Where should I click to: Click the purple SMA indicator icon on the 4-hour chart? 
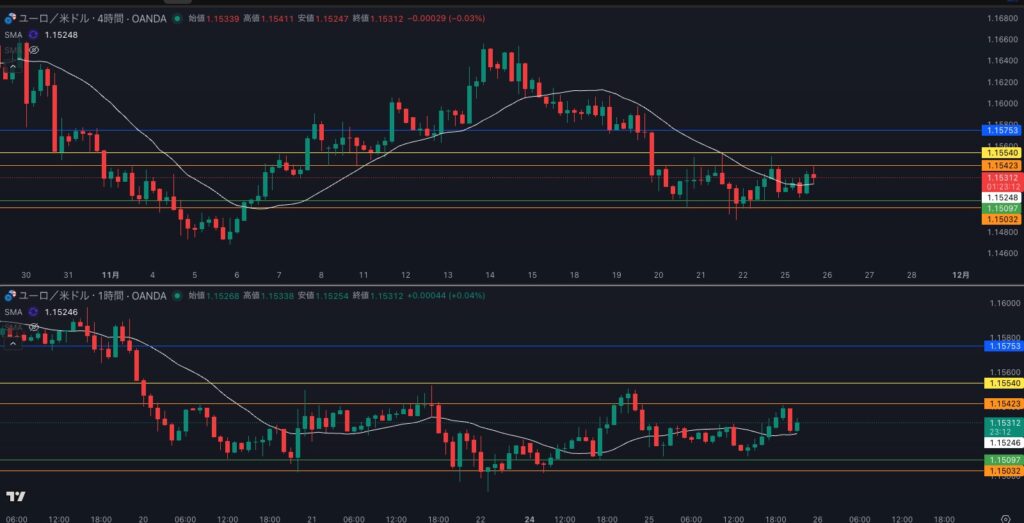(33, 34)
